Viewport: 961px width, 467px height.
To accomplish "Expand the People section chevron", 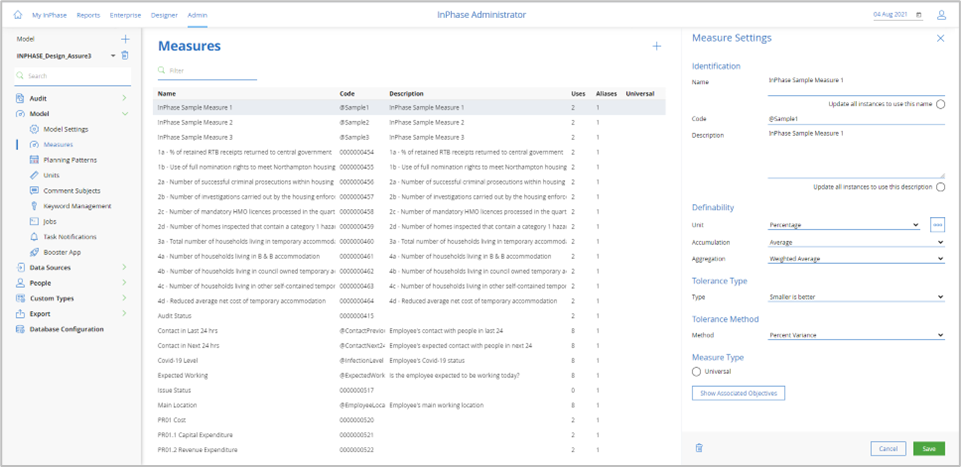I will pos(124,283).
